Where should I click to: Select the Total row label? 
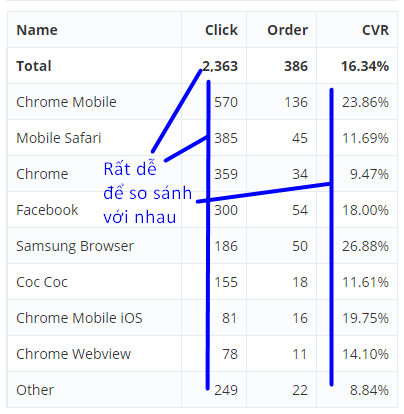pyautogui.click(x=34, y=66)
